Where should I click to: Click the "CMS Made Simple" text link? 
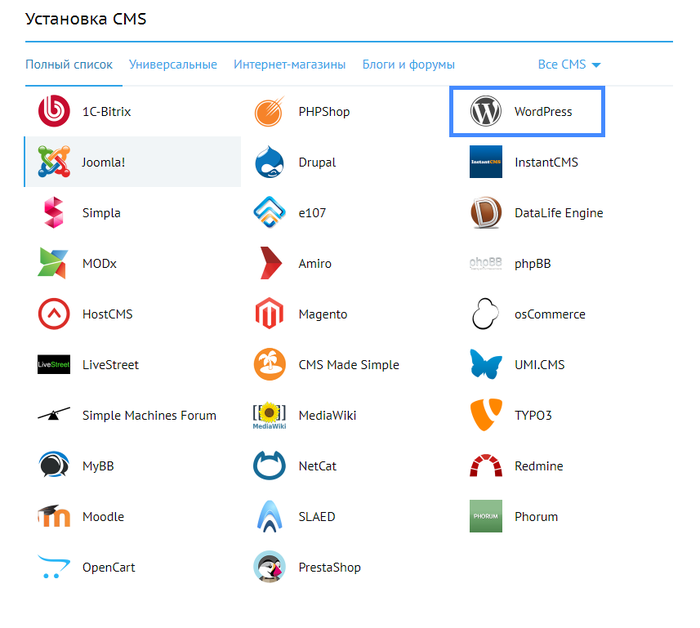348,365
